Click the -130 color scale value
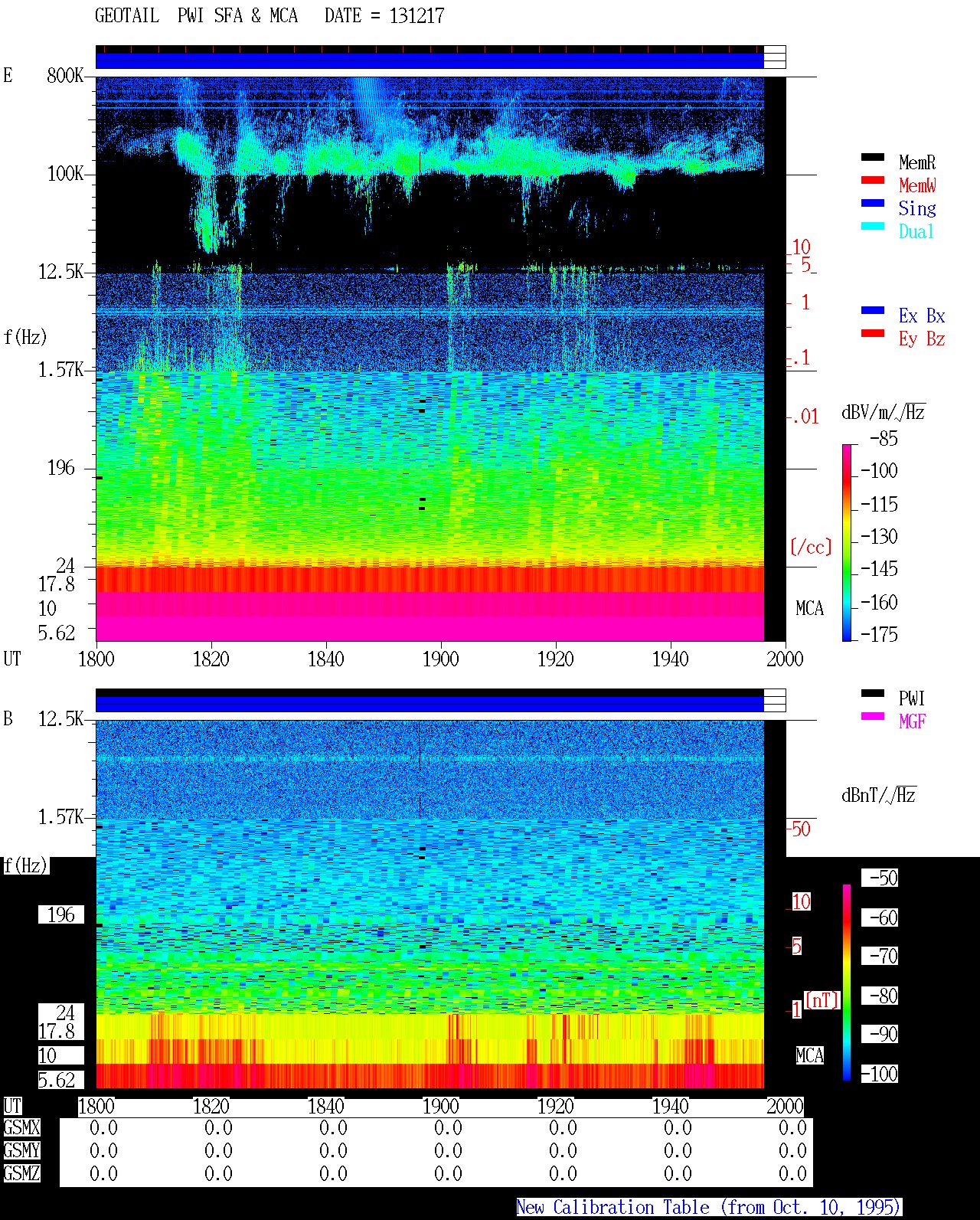980x1220 pixels. click(879, 536)
